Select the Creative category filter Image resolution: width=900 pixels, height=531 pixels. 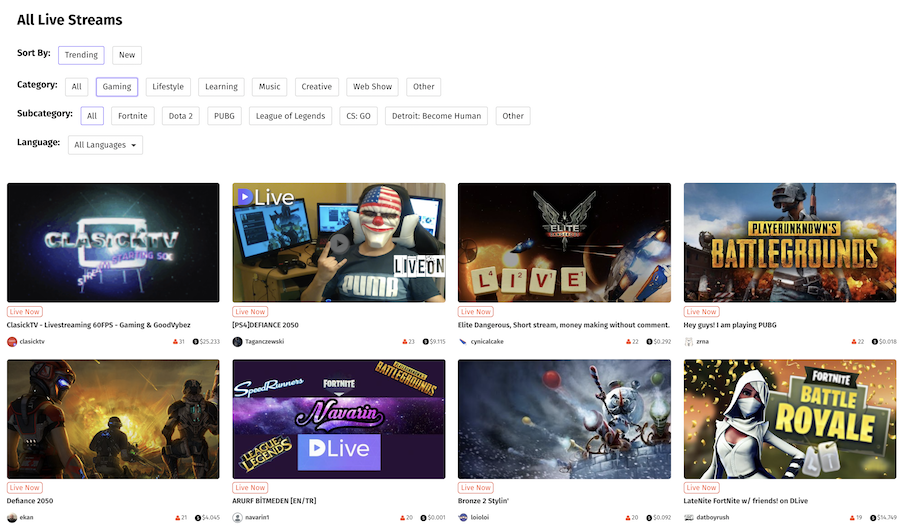317,87
